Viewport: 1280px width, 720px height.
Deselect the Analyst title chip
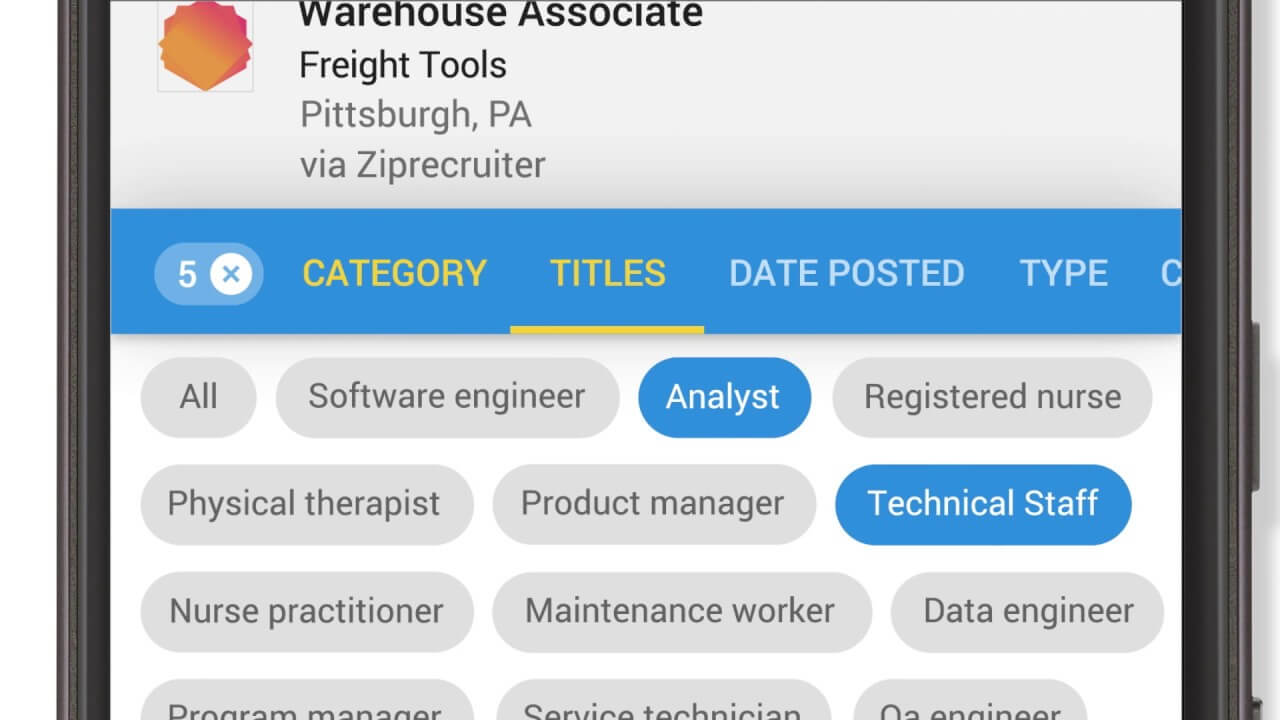(723, 397)
